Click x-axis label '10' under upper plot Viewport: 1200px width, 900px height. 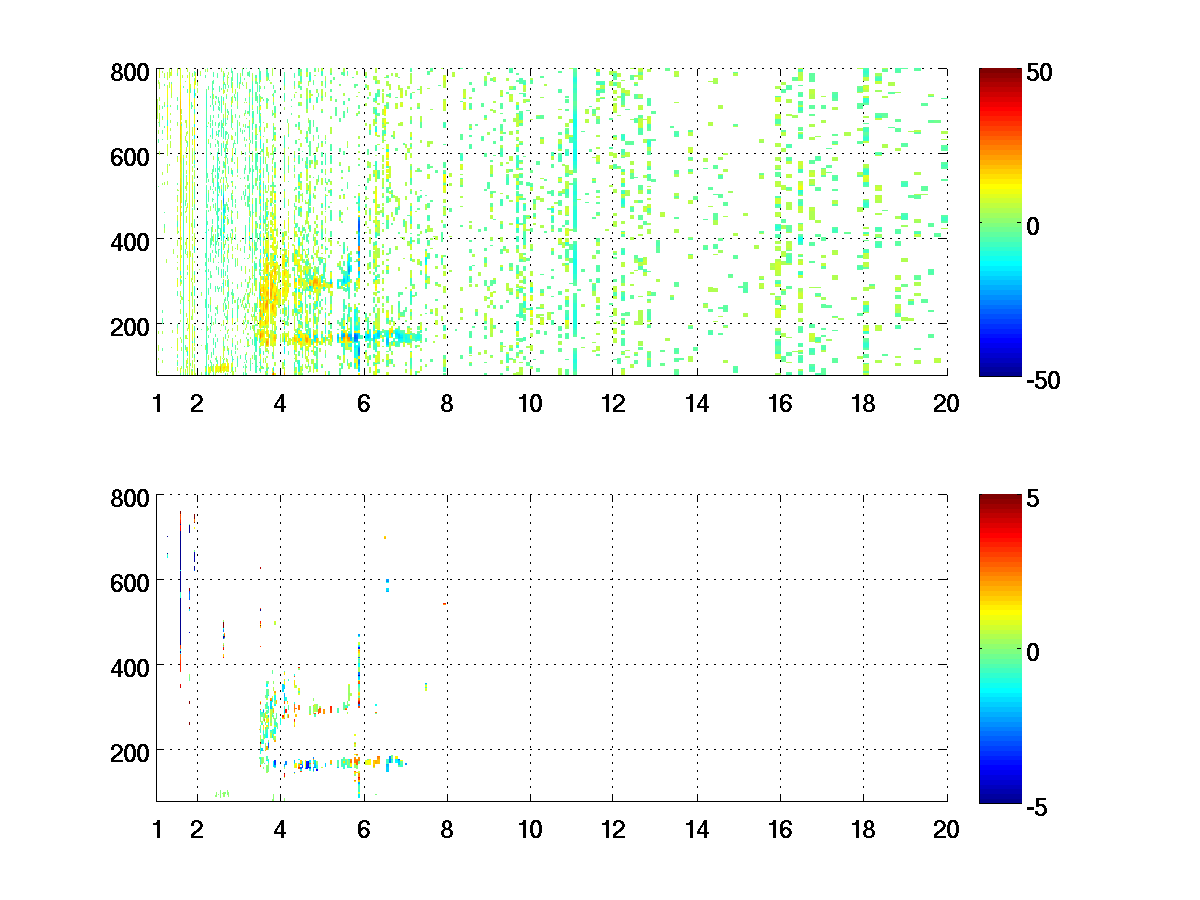pyautogui.click(x=530, y=404)
